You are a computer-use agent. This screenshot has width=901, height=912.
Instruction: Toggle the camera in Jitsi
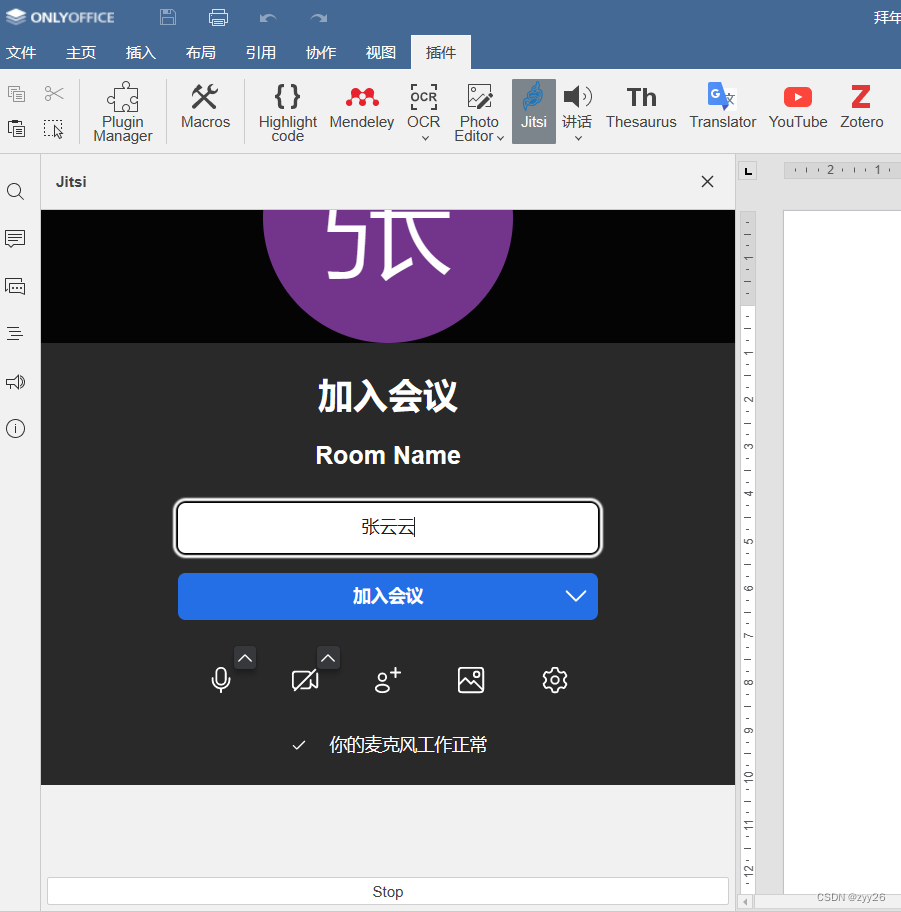coord(305,680)
